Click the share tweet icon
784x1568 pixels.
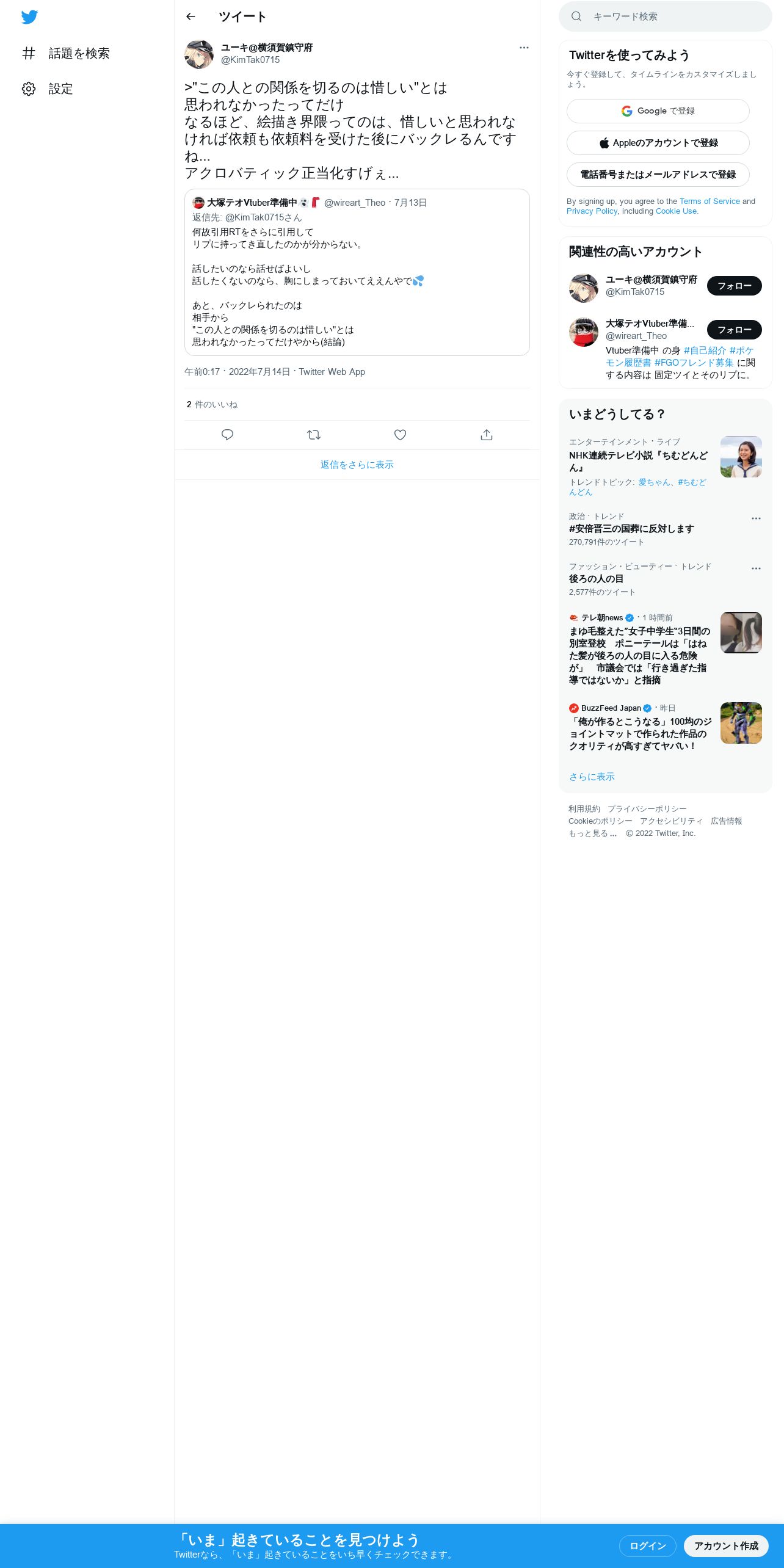tap(487, 435)
